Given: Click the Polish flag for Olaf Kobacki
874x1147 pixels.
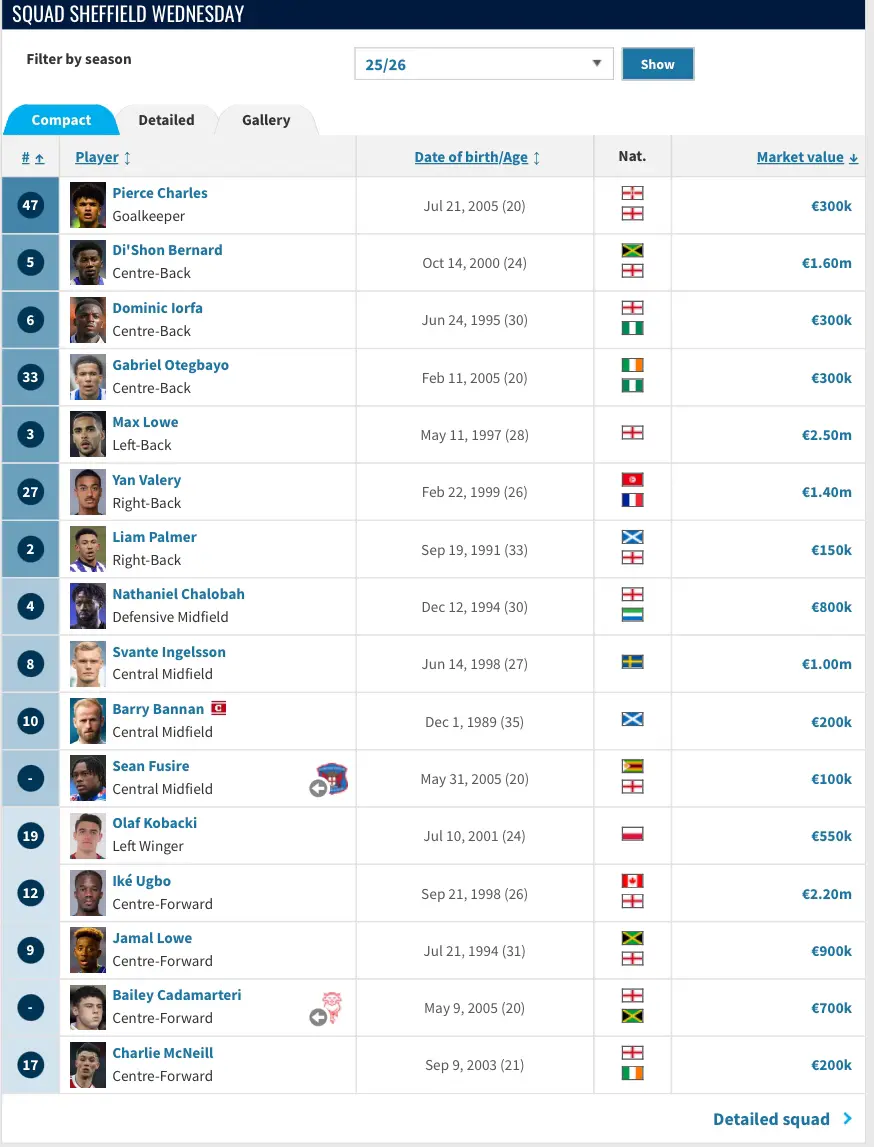Looking at the screenshot, I should point(632,834).
